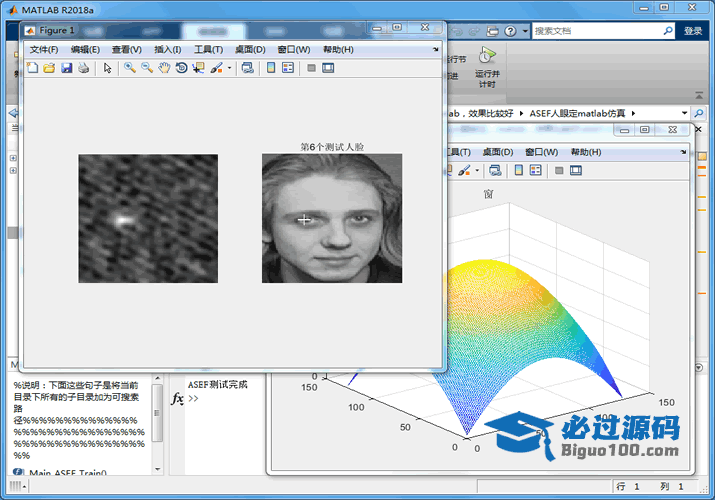Select the Zoom In tool in Figure 1
715x500 pixels.
click(130, 68)
